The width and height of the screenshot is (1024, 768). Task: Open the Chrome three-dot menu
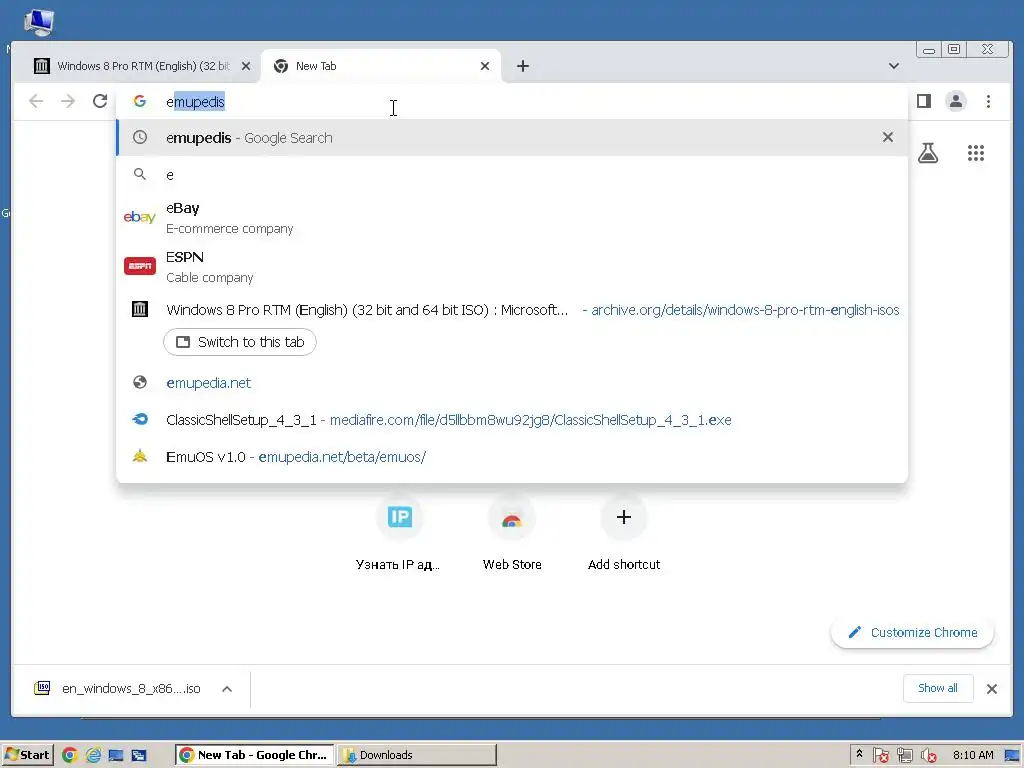point(988,101)
